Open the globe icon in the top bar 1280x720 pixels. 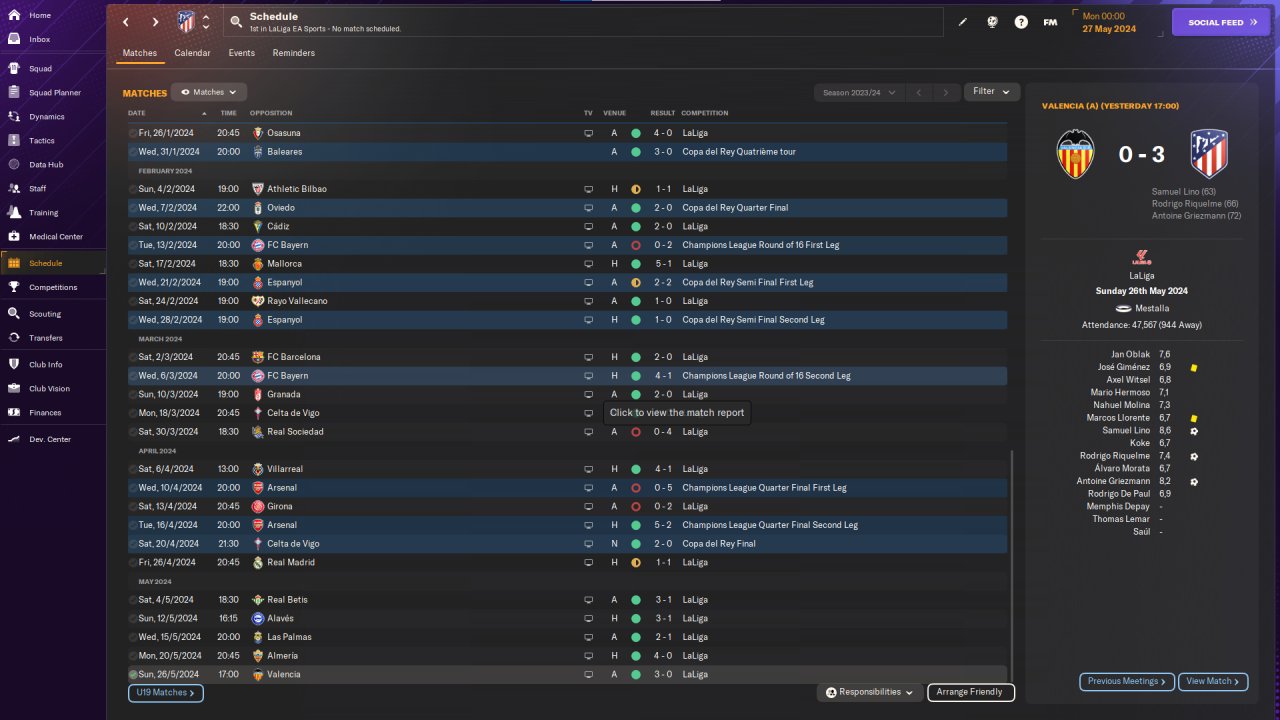(x=992, y=22)
